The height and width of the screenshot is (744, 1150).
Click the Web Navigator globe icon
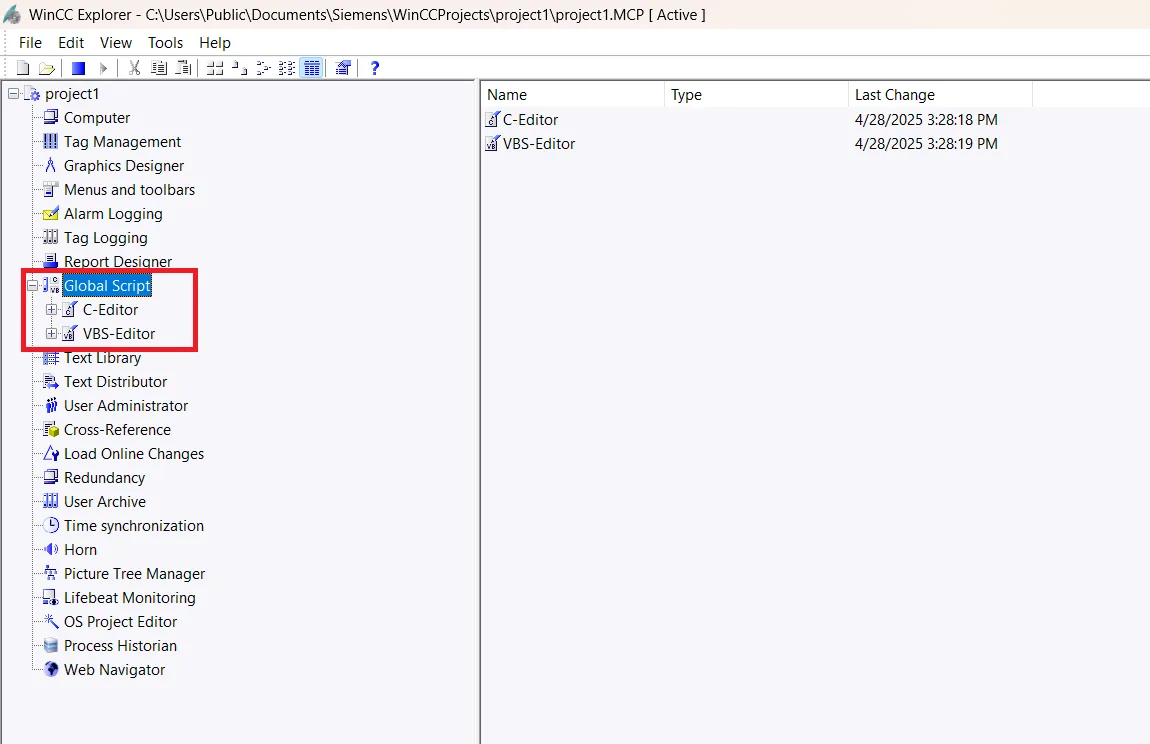pos(51,669)
